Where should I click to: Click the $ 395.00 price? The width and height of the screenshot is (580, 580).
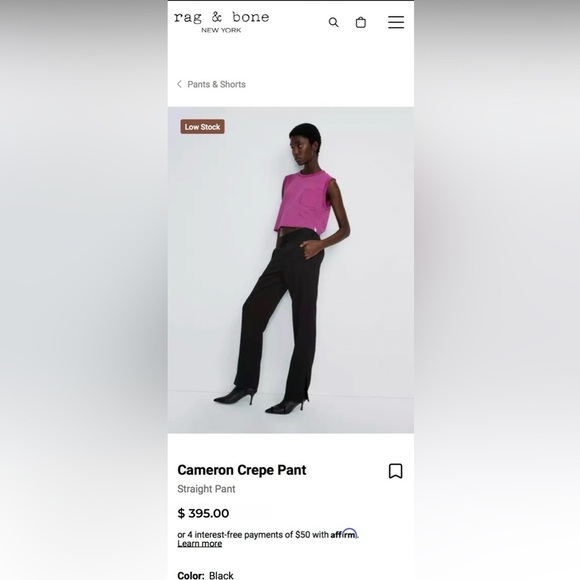tap(203, 513)
